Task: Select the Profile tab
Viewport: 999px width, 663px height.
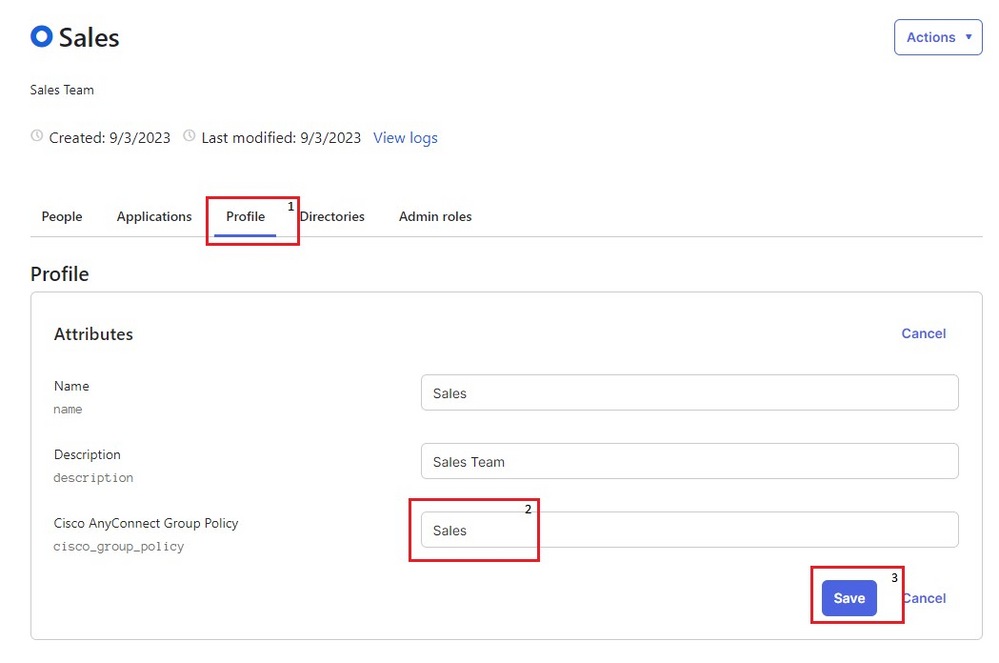Action: [245, 216]
